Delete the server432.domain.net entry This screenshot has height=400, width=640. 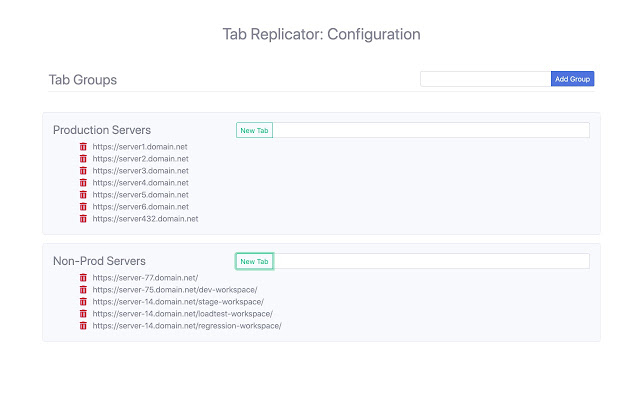(x=84, y=219)
